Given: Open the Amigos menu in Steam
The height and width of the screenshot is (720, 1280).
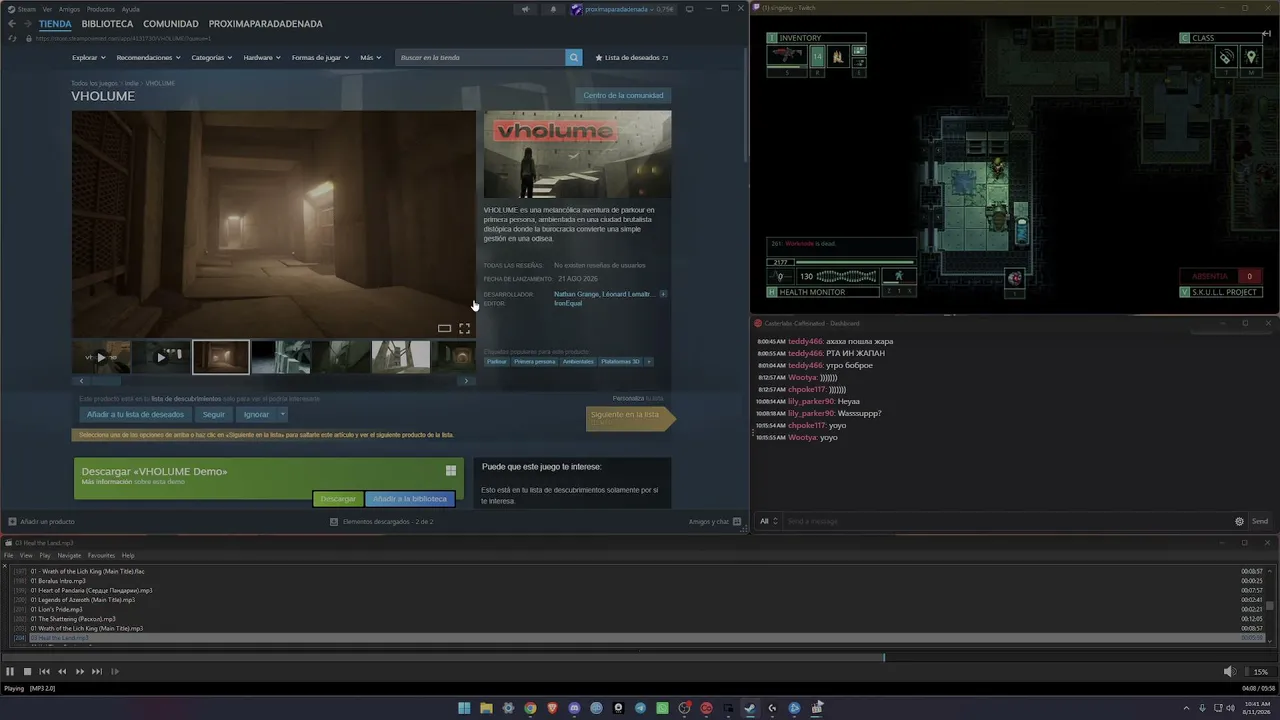Looking at the screenshot, I should pyautogui.click(x=69, y=9).
